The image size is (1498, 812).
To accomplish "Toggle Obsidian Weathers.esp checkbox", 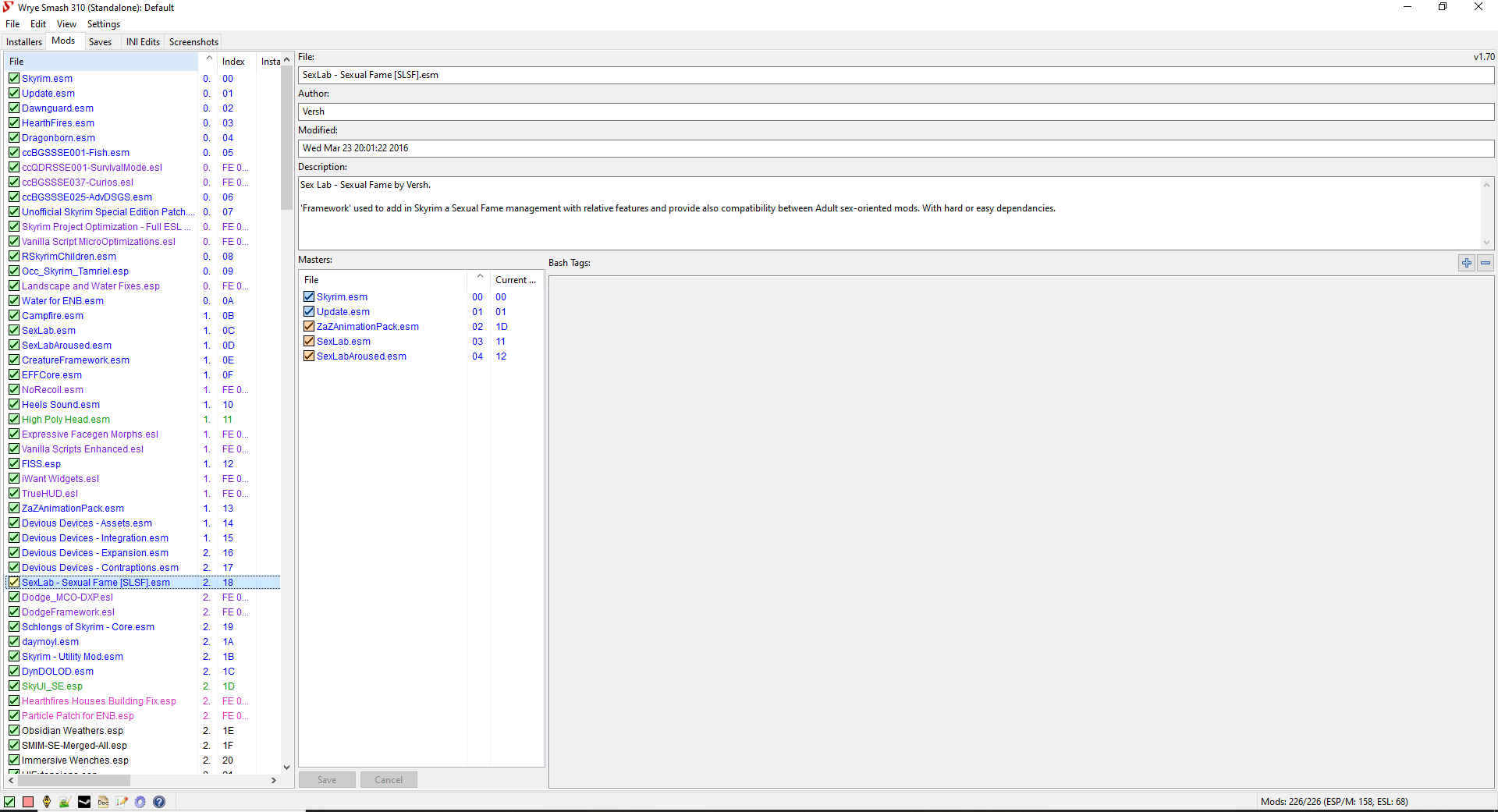I will click(x=14, y=730).
